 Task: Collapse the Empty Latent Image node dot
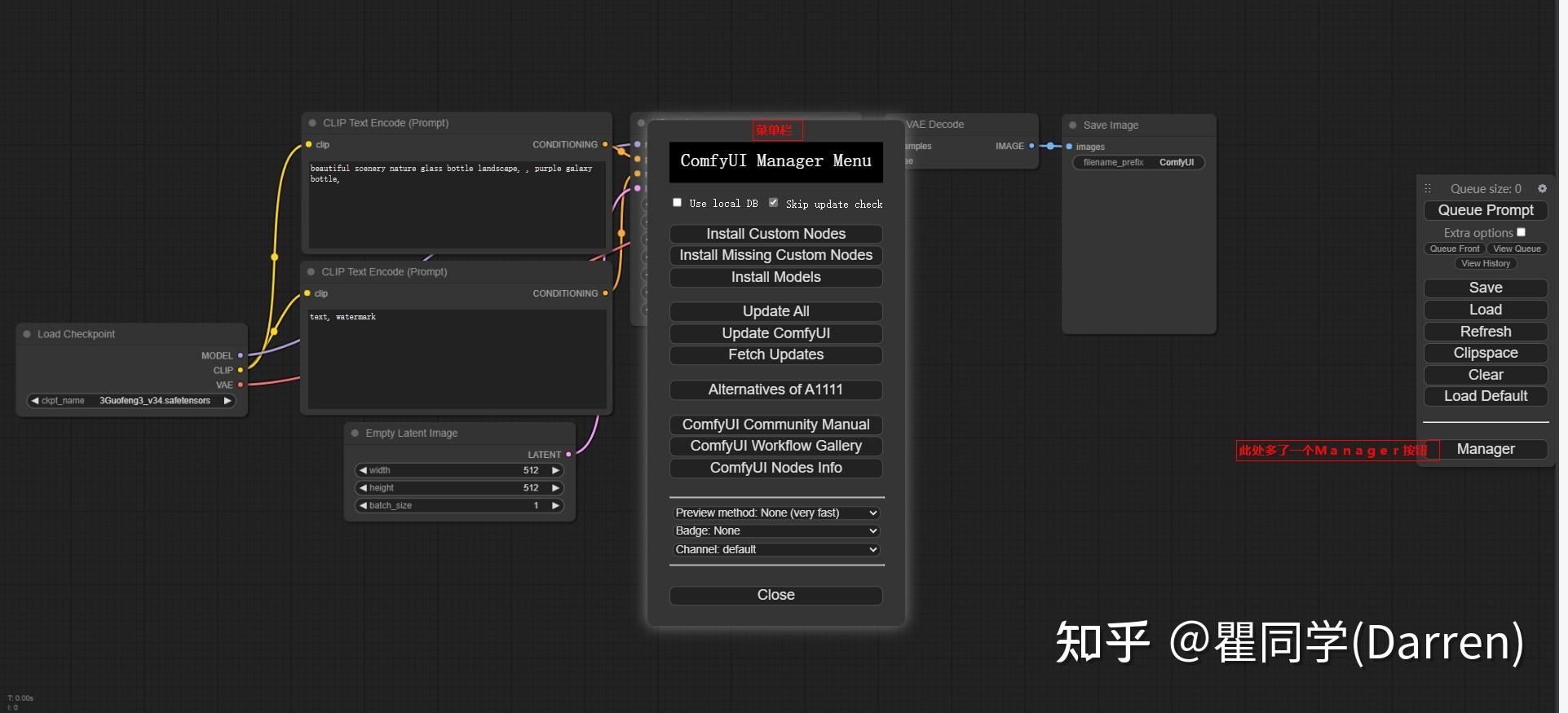pos(355,434)
